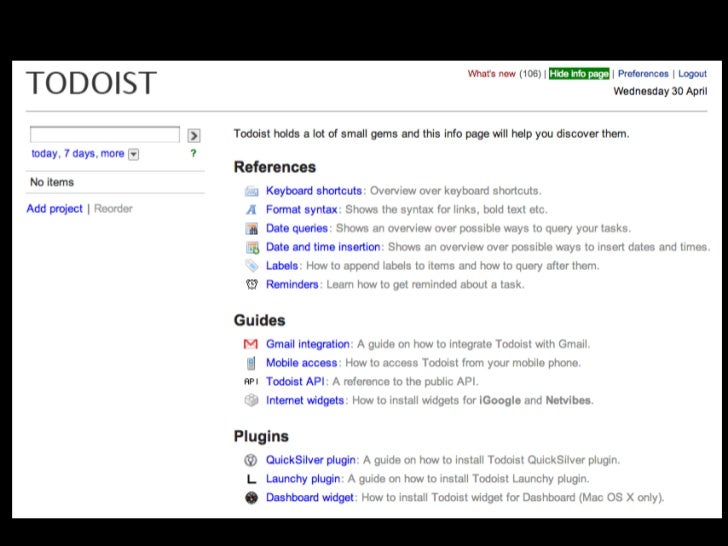Open the Internet widgets guide
The height and width of the screenshot is (546, 728).
tap(305, 401)
